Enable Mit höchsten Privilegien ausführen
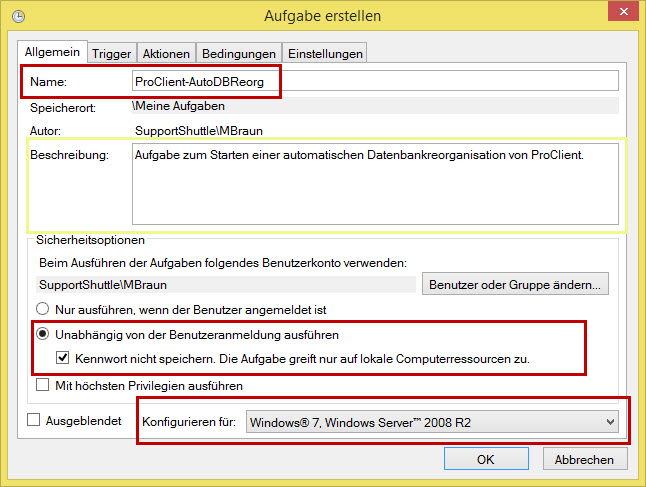Image resolution: width=646 pixels, height=487 pixels. 43,385
